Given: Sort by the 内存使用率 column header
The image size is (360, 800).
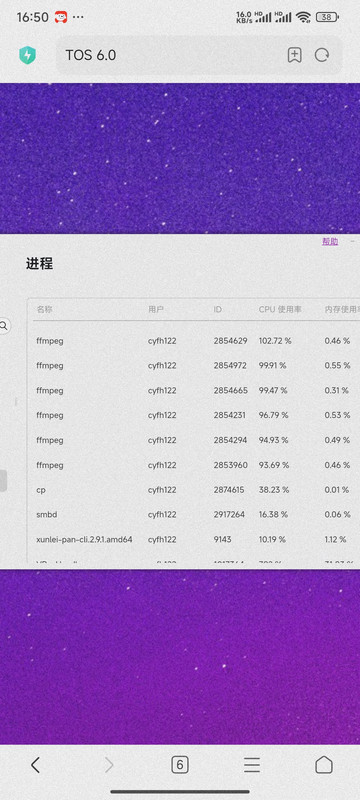Looking at the screenshot, I should pyautogui.click(x=342, y=309).
